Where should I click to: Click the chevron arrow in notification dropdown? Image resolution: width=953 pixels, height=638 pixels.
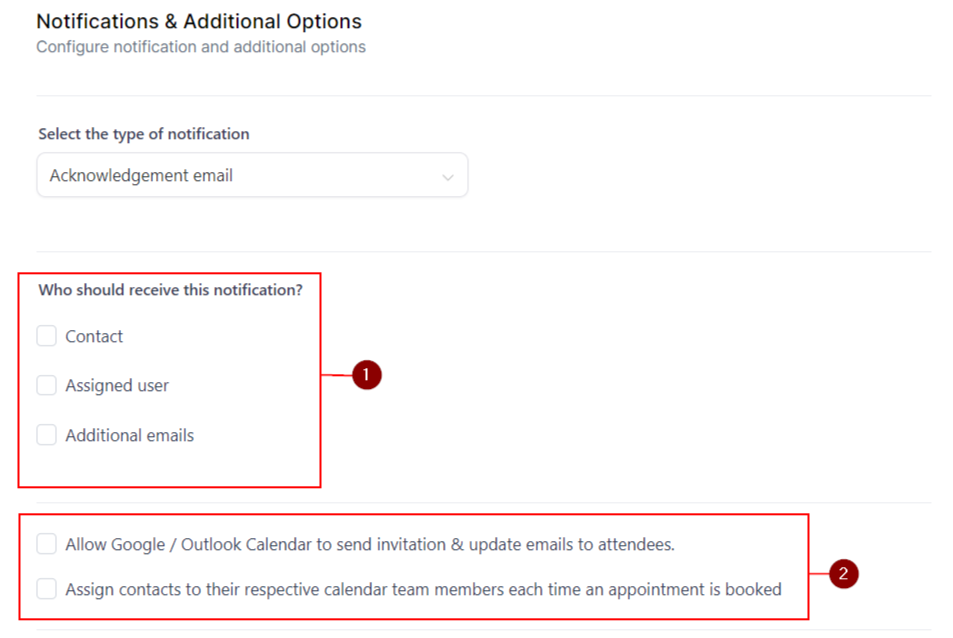[x=447, y=177]
